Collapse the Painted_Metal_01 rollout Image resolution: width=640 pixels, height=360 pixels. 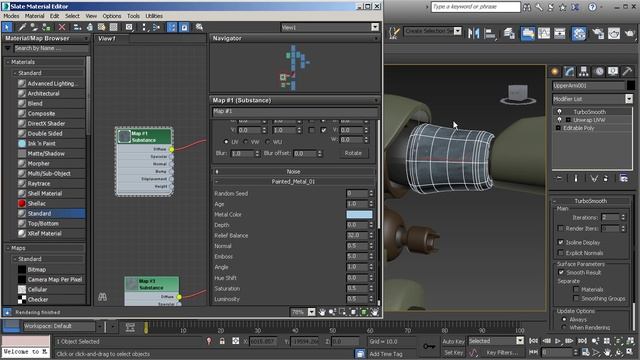[x=293, y=182]
